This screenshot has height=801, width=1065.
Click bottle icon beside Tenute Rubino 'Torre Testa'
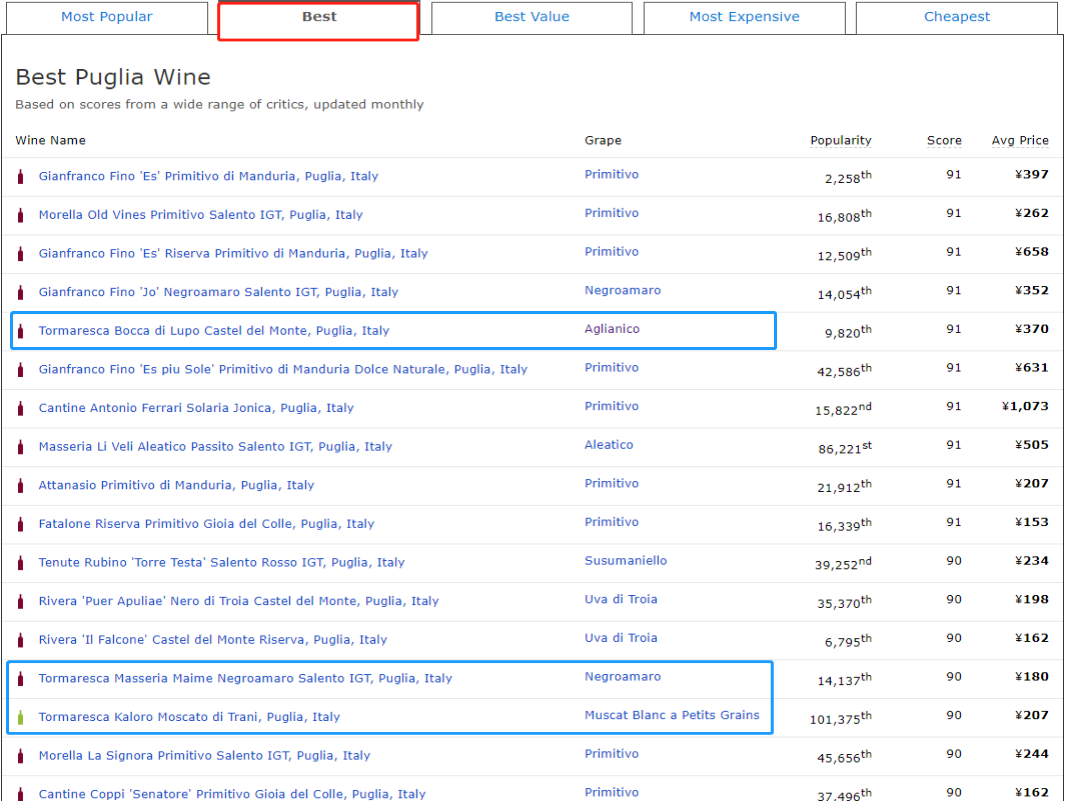click(20, 563)
